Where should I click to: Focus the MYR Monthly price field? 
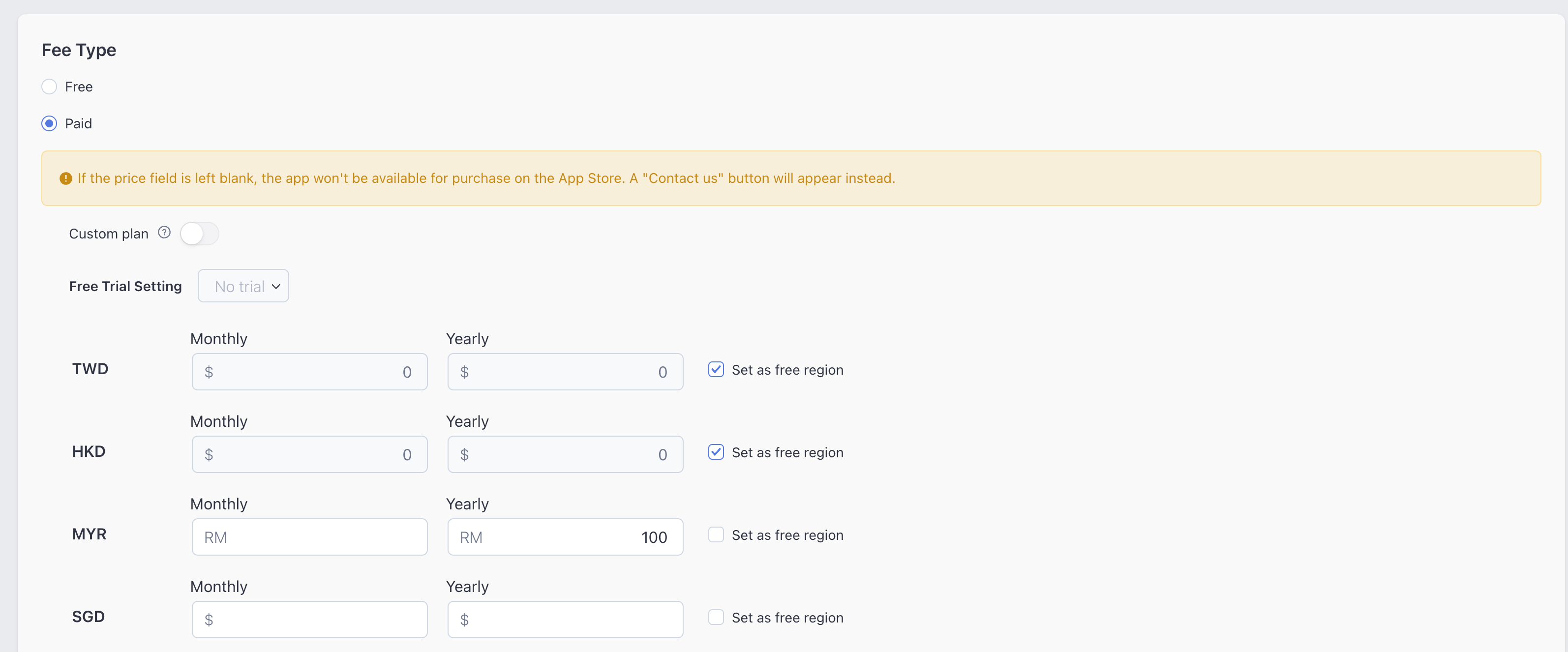pos(309,537)
